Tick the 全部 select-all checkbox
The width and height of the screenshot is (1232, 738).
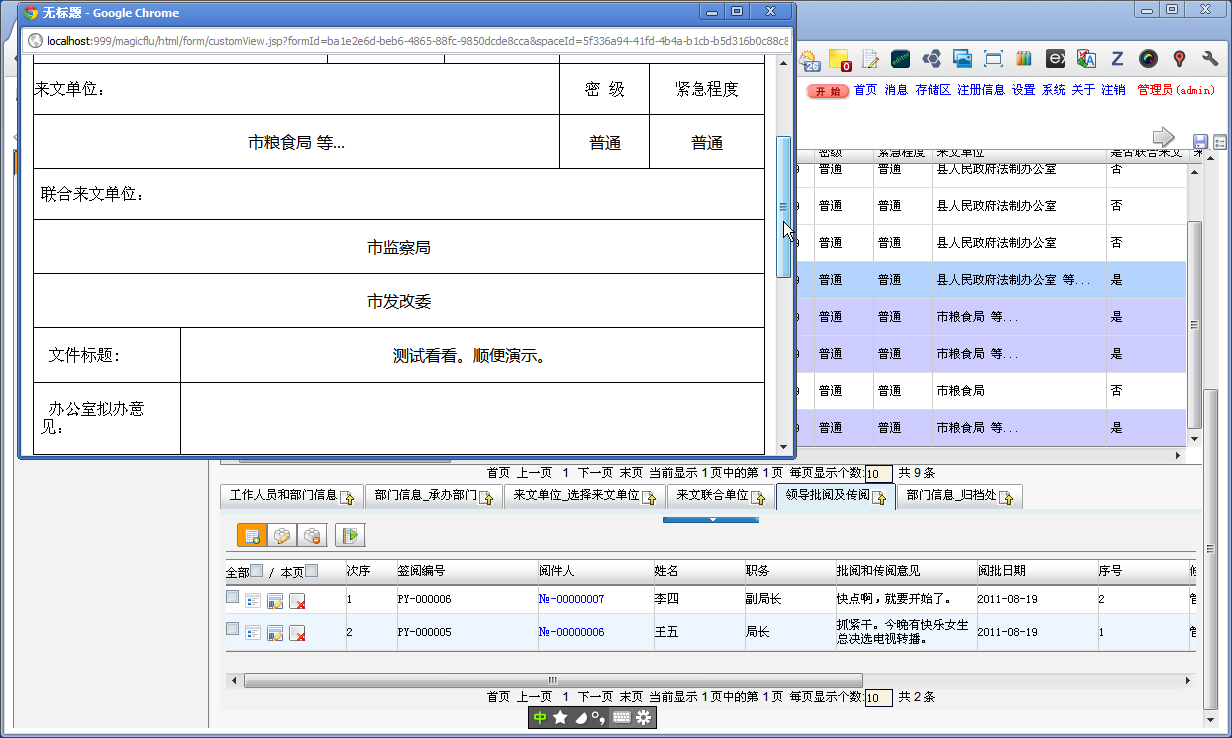[257, 571]
